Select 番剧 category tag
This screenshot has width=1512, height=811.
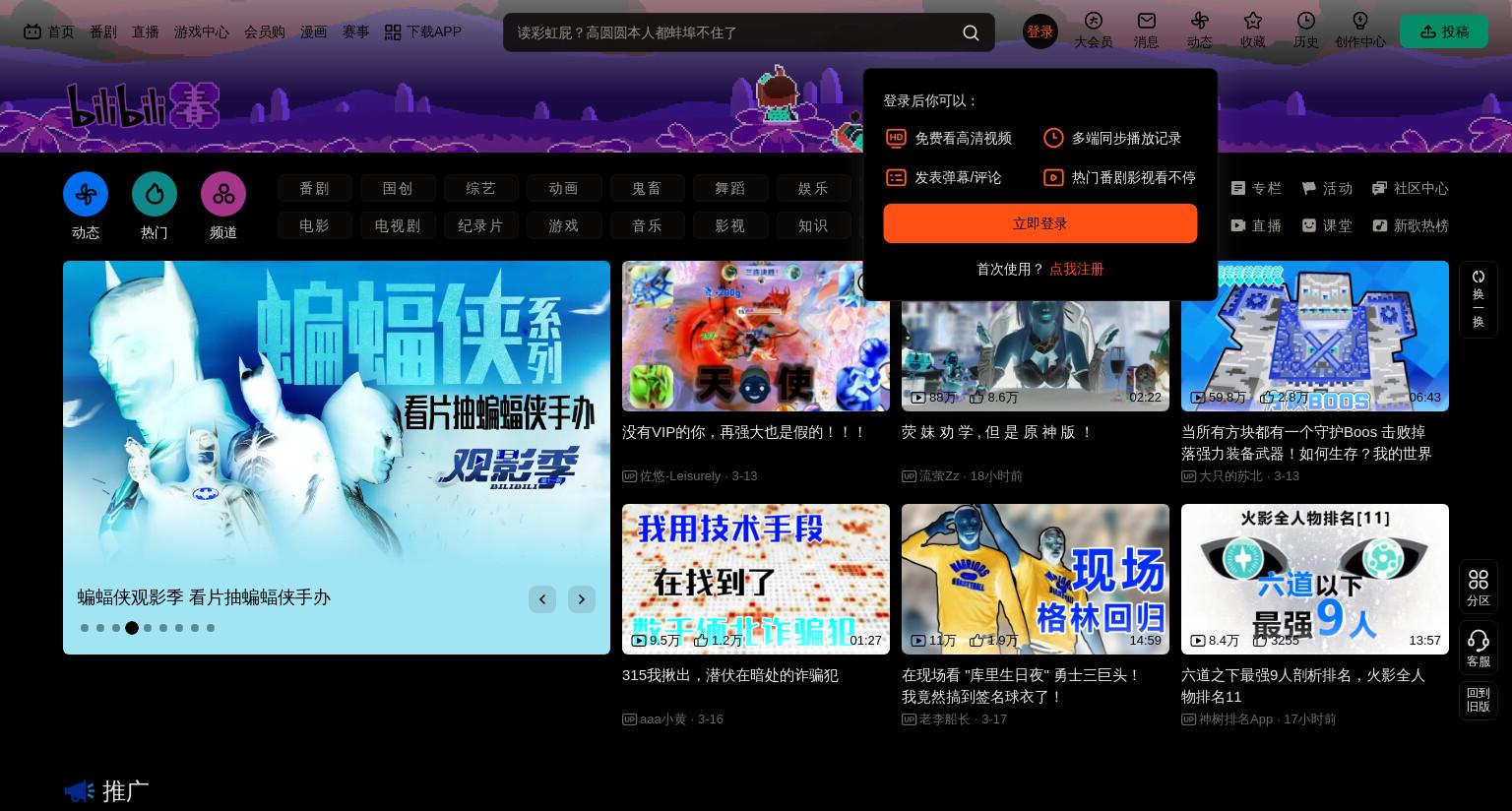coord(315,188)
